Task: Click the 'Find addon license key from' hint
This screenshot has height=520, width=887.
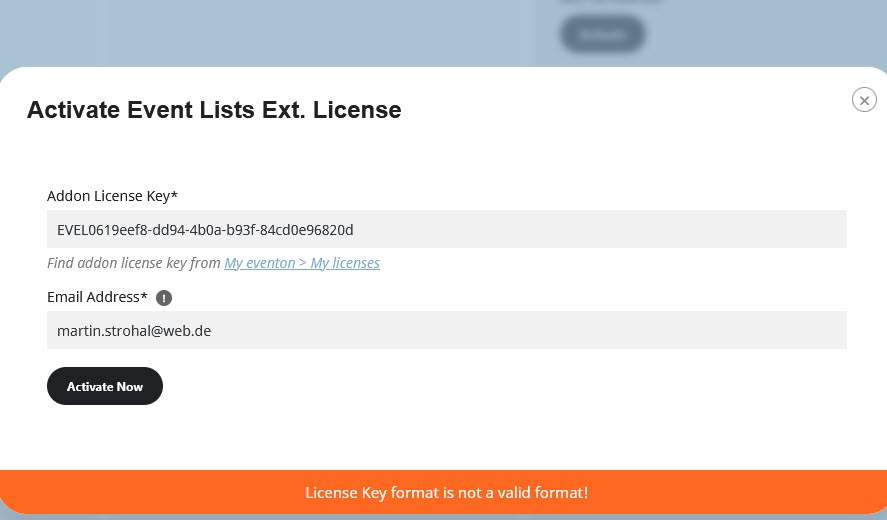Action: (134, 263)
